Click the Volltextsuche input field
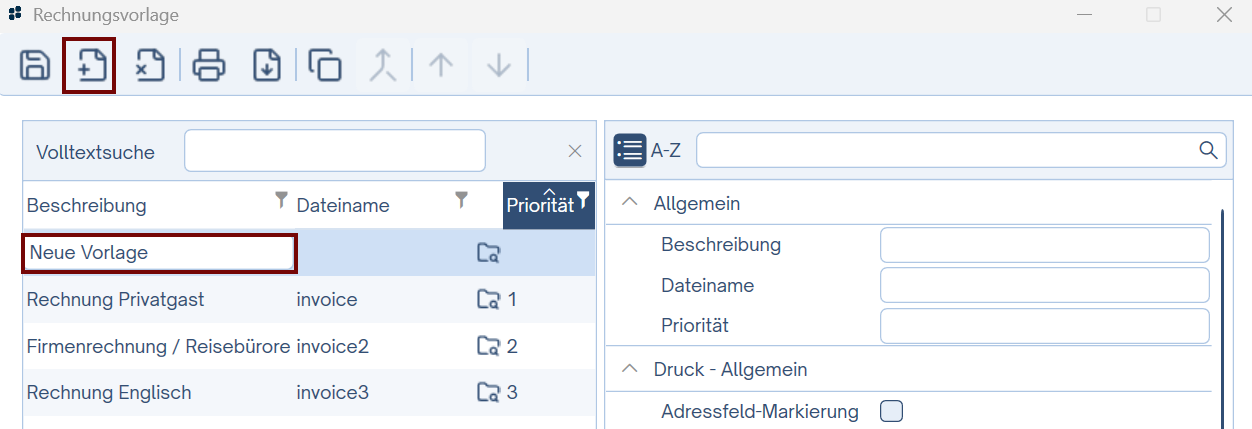Image resolution: width=1252 pixels, height=429 pixels. pos(334,151)
